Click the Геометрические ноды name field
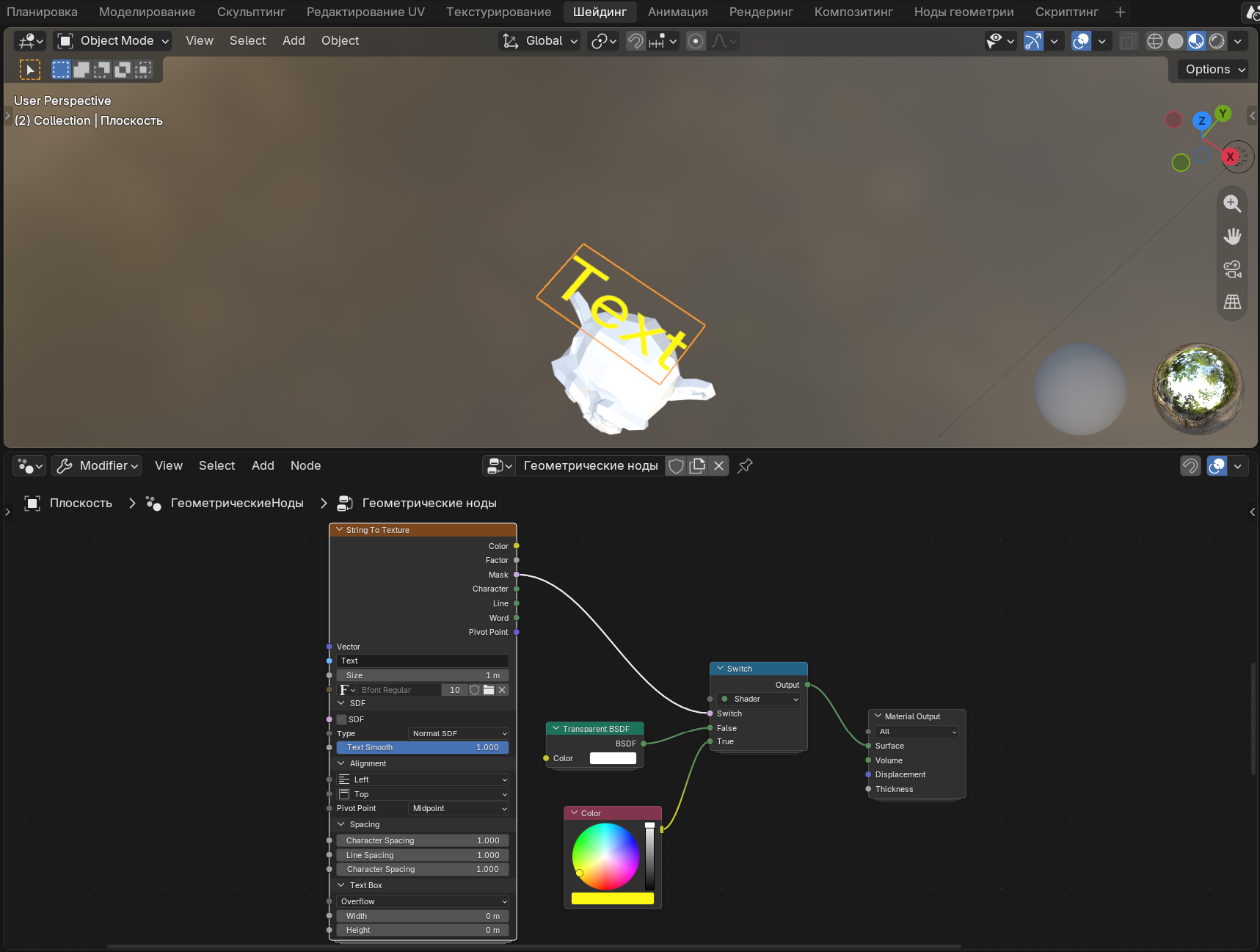 (591, 465)
